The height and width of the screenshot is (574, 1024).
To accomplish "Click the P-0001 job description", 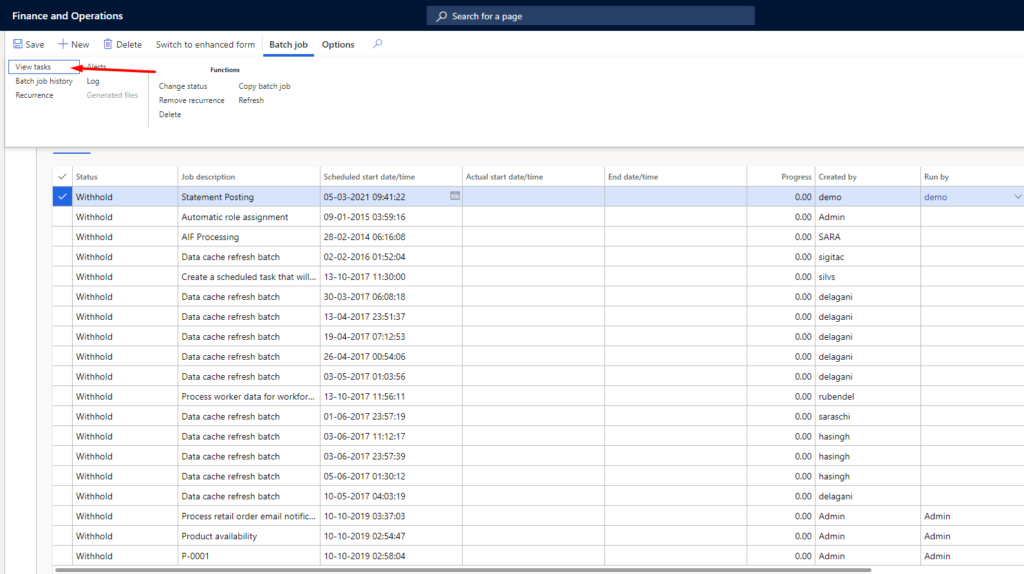I will click(195, 556).
